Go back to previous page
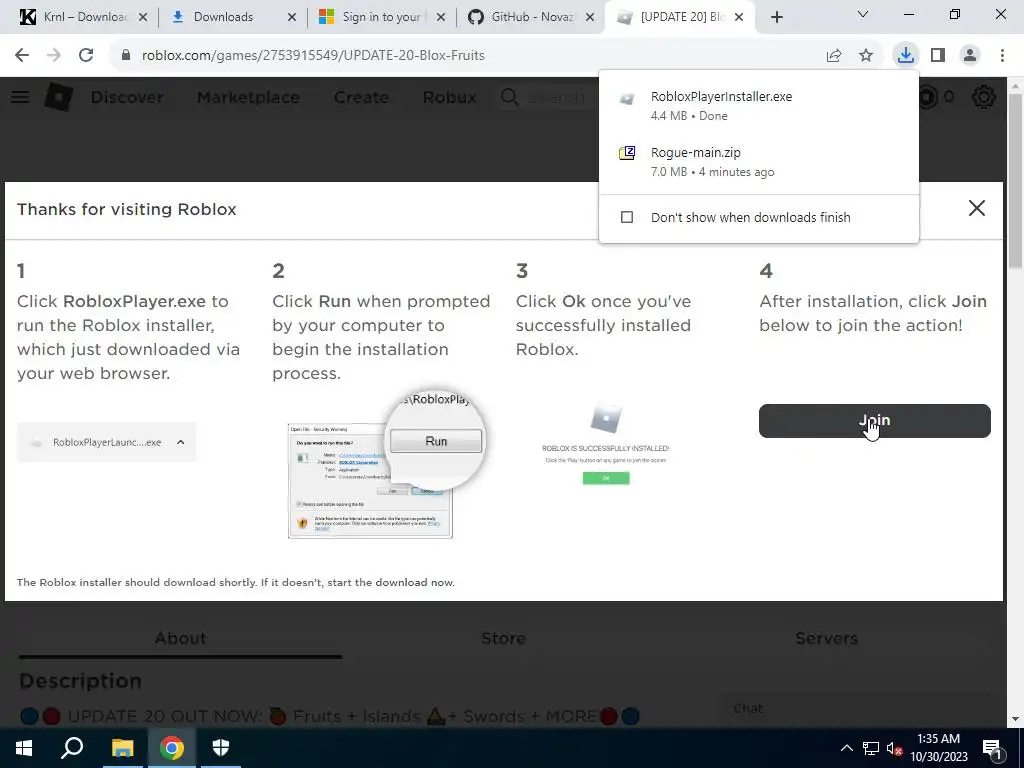Viewport: 1024px width, 768px height. point(22,55)
